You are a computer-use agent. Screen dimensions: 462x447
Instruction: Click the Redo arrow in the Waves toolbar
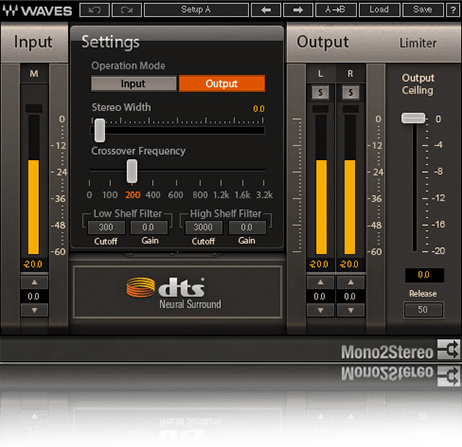coord(127,10)
